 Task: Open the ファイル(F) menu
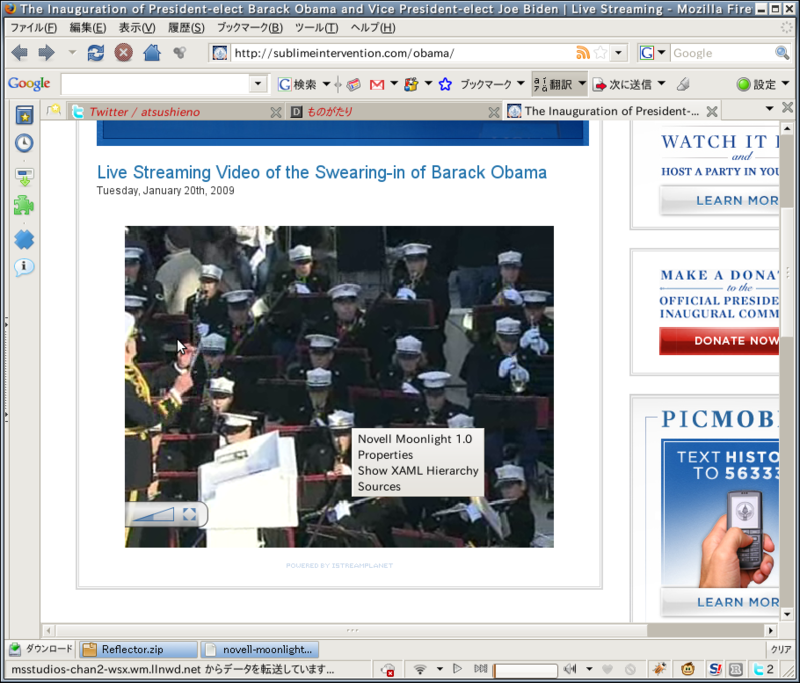click(33, 28)
